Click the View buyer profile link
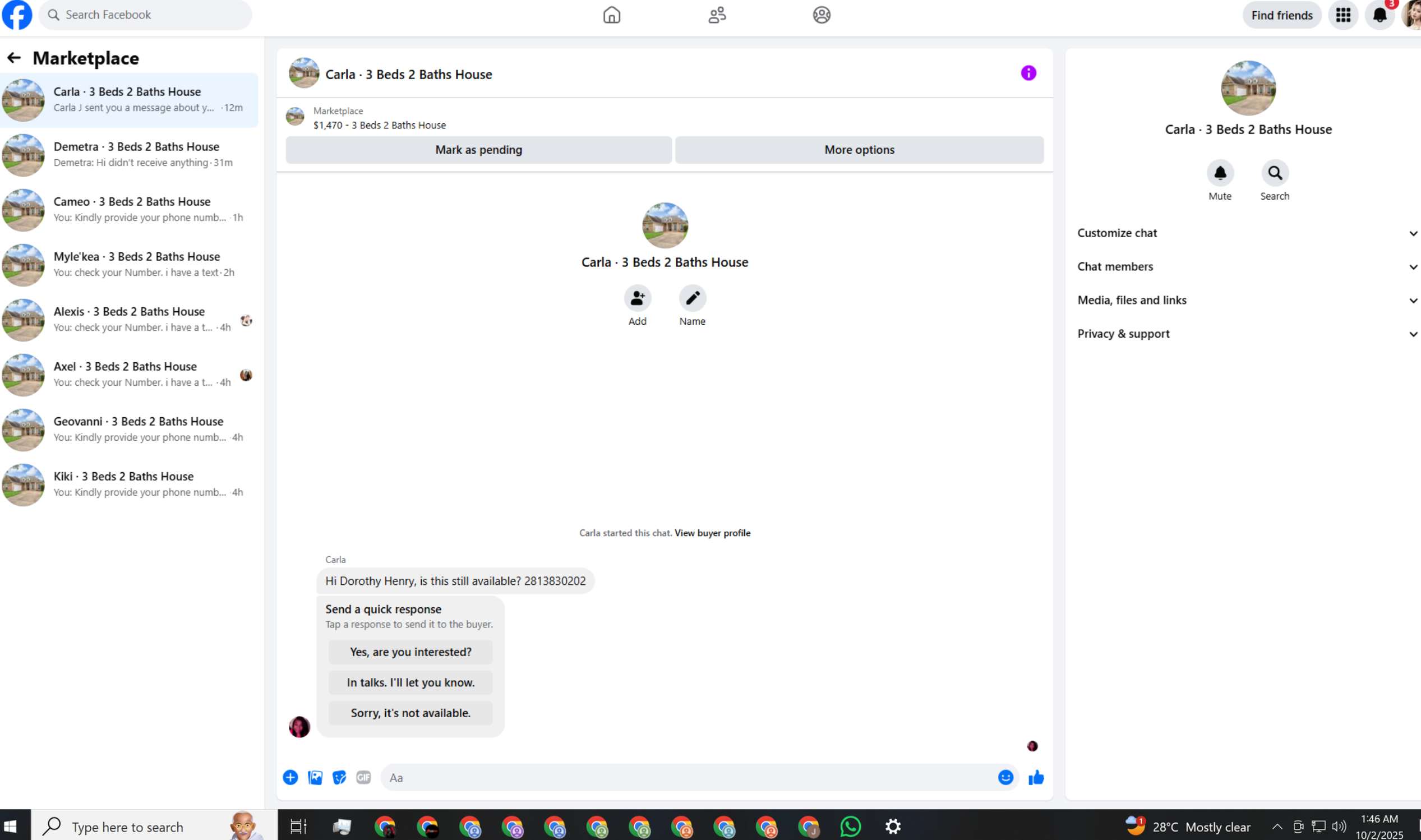1421x840 pixels. pyautogui.click(x=712, y=533)
